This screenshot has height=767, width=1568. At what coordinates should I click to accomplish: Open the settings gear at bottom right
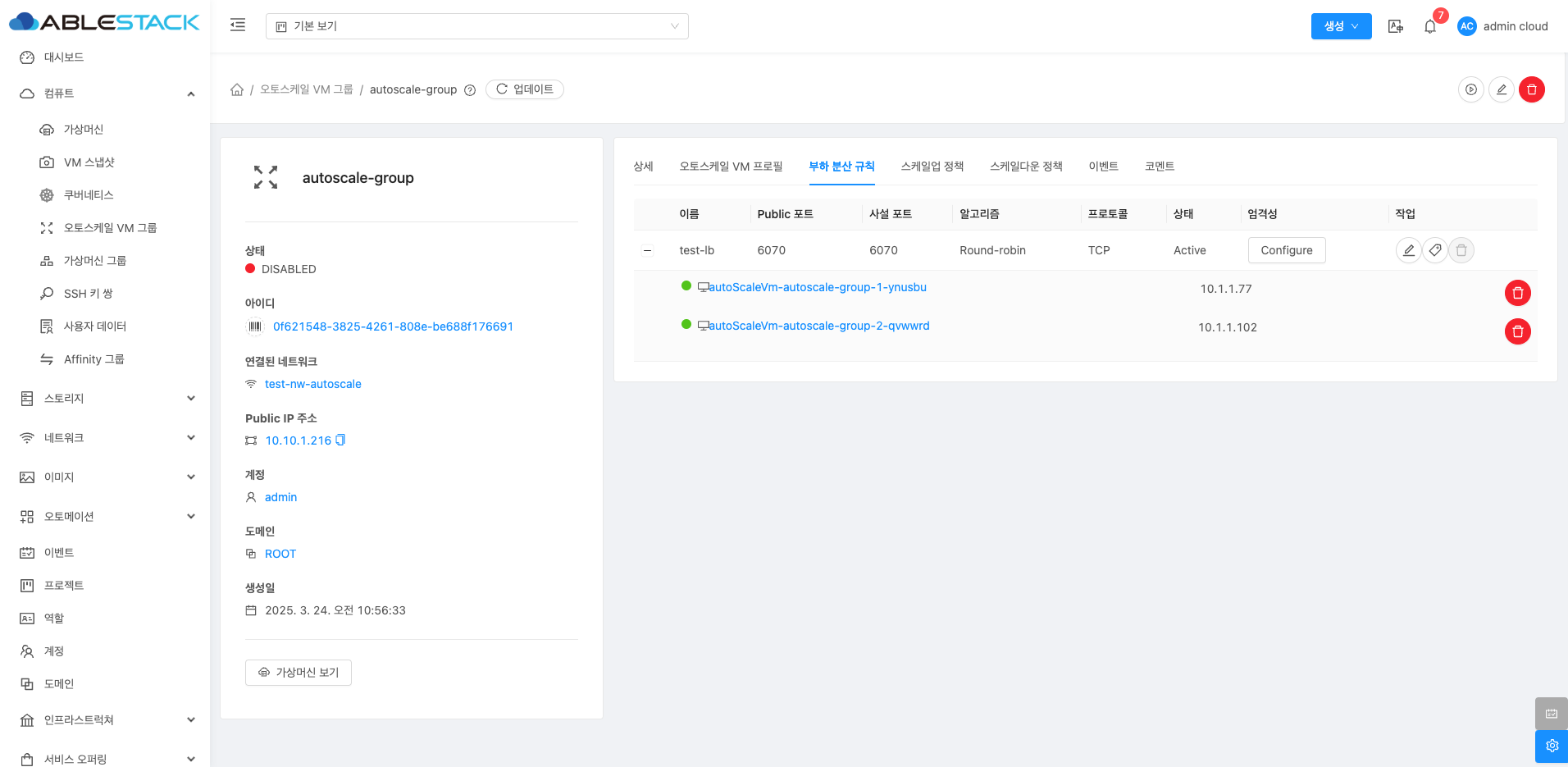tap(1551, 746)
